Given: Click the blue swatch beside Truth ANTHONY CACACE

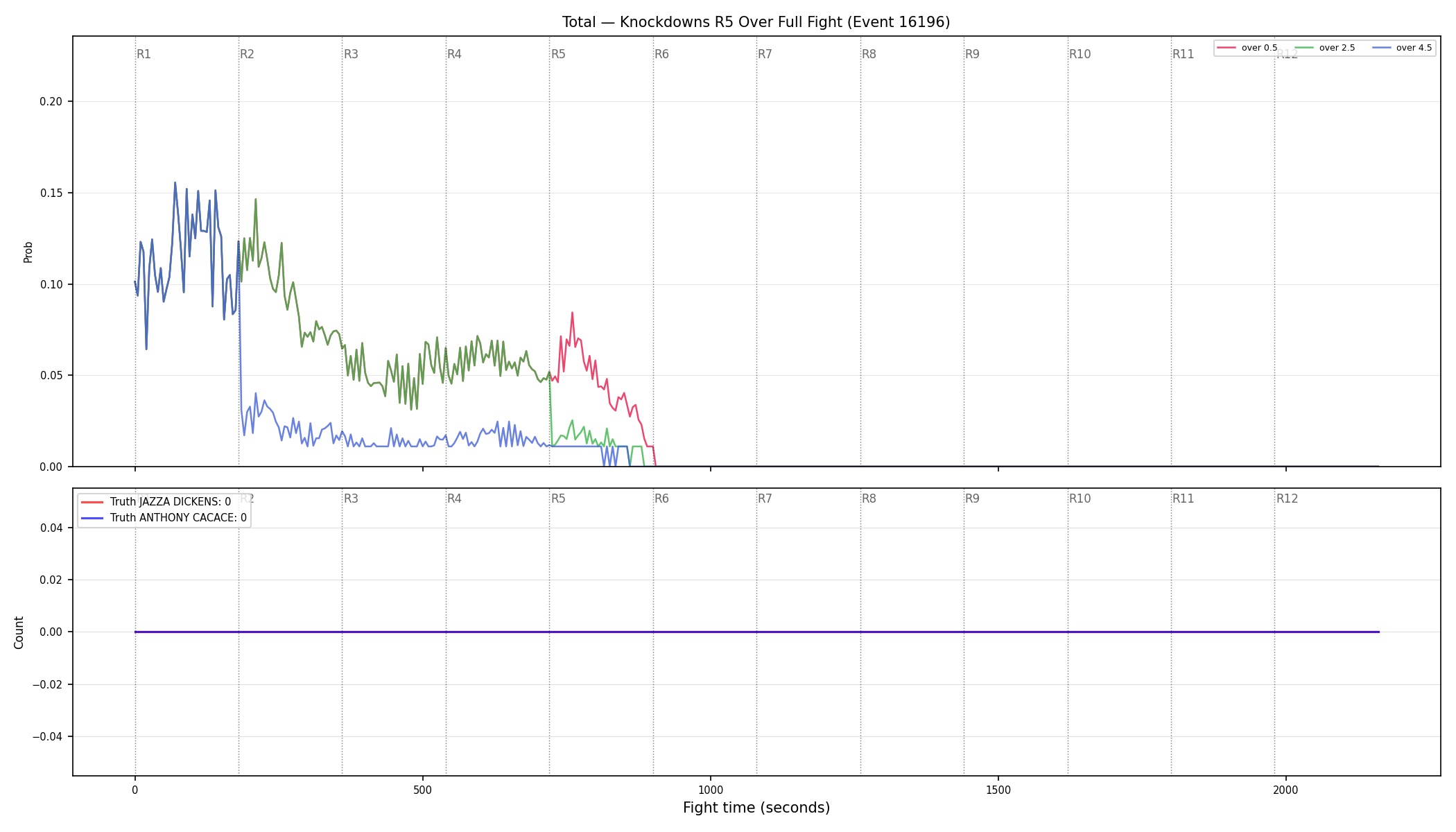Looking at the screenshot, I should (x=92, y=518).
